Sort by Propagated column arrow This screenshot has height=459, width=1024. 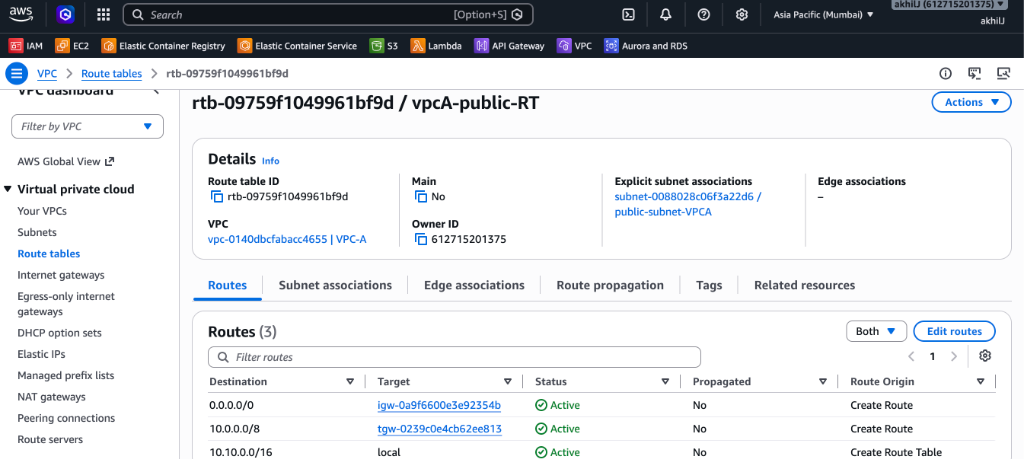[x=822, y=381]
